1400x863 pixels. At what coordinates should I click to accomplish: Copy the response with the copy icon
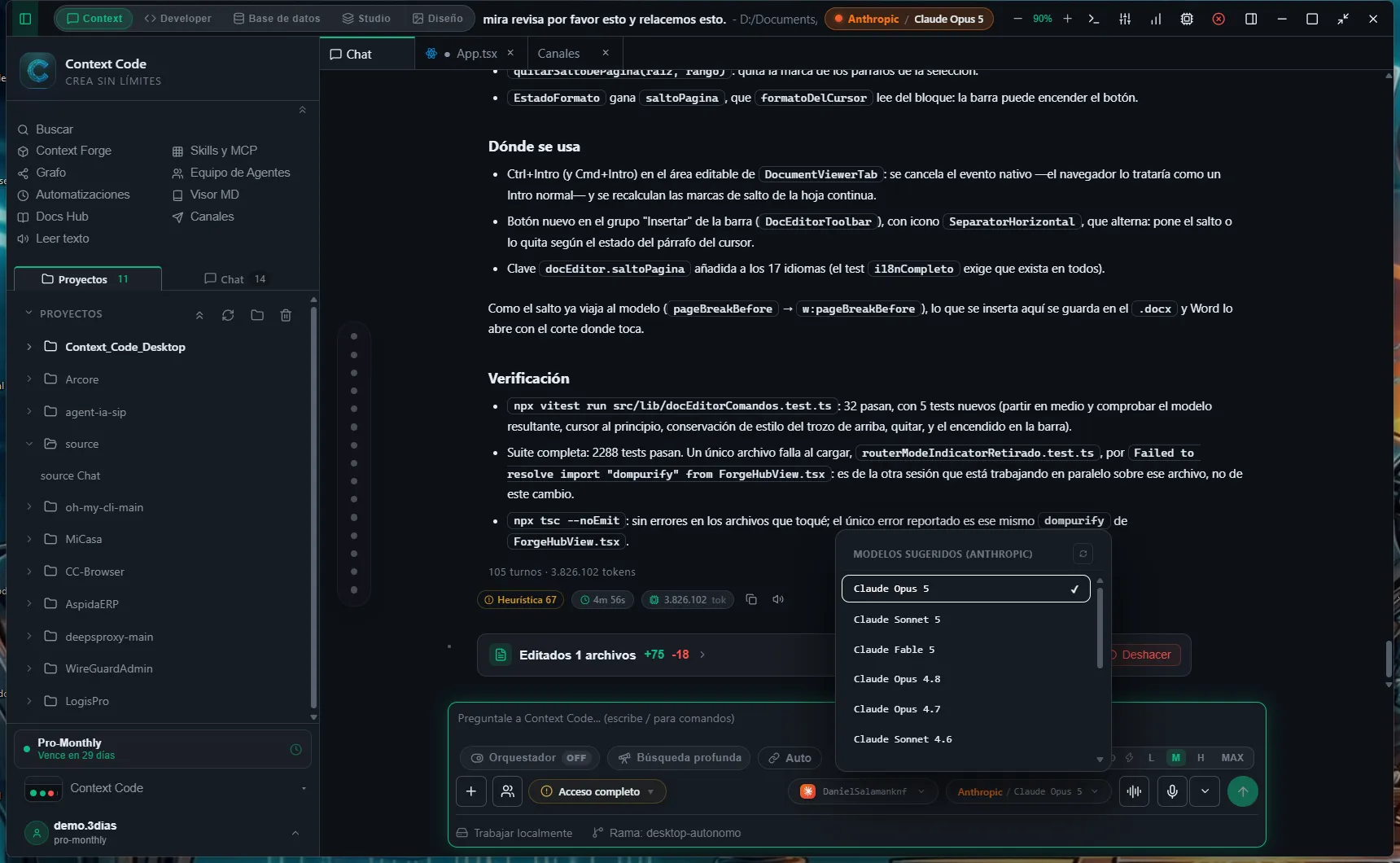coord(751,599)
